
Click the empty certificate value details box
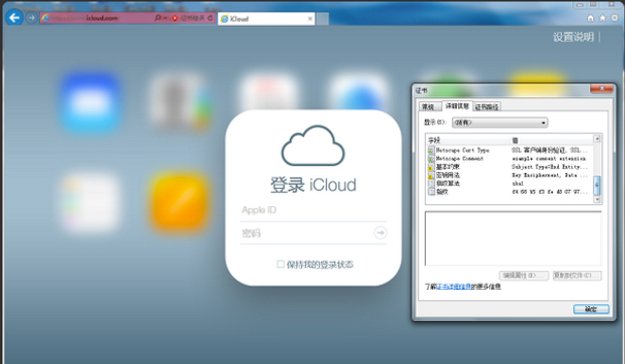click(x=513, y=238)
